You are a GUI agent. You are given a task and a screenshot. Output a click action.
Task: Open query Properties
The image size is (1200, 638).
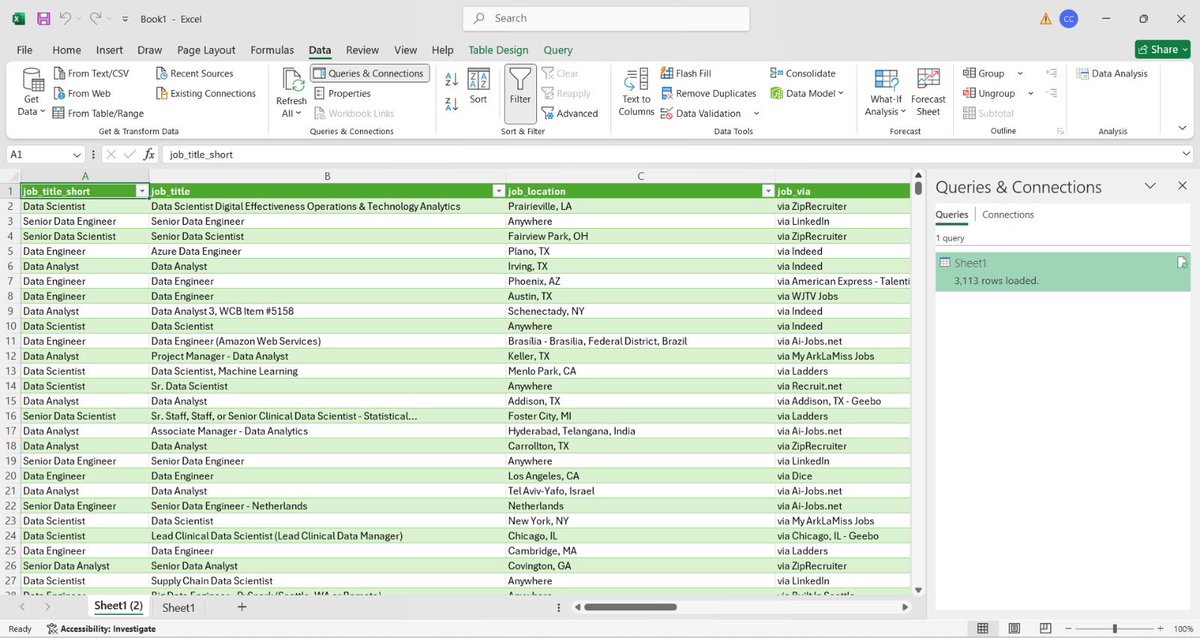pyautogui.click(x=342, y=93)
